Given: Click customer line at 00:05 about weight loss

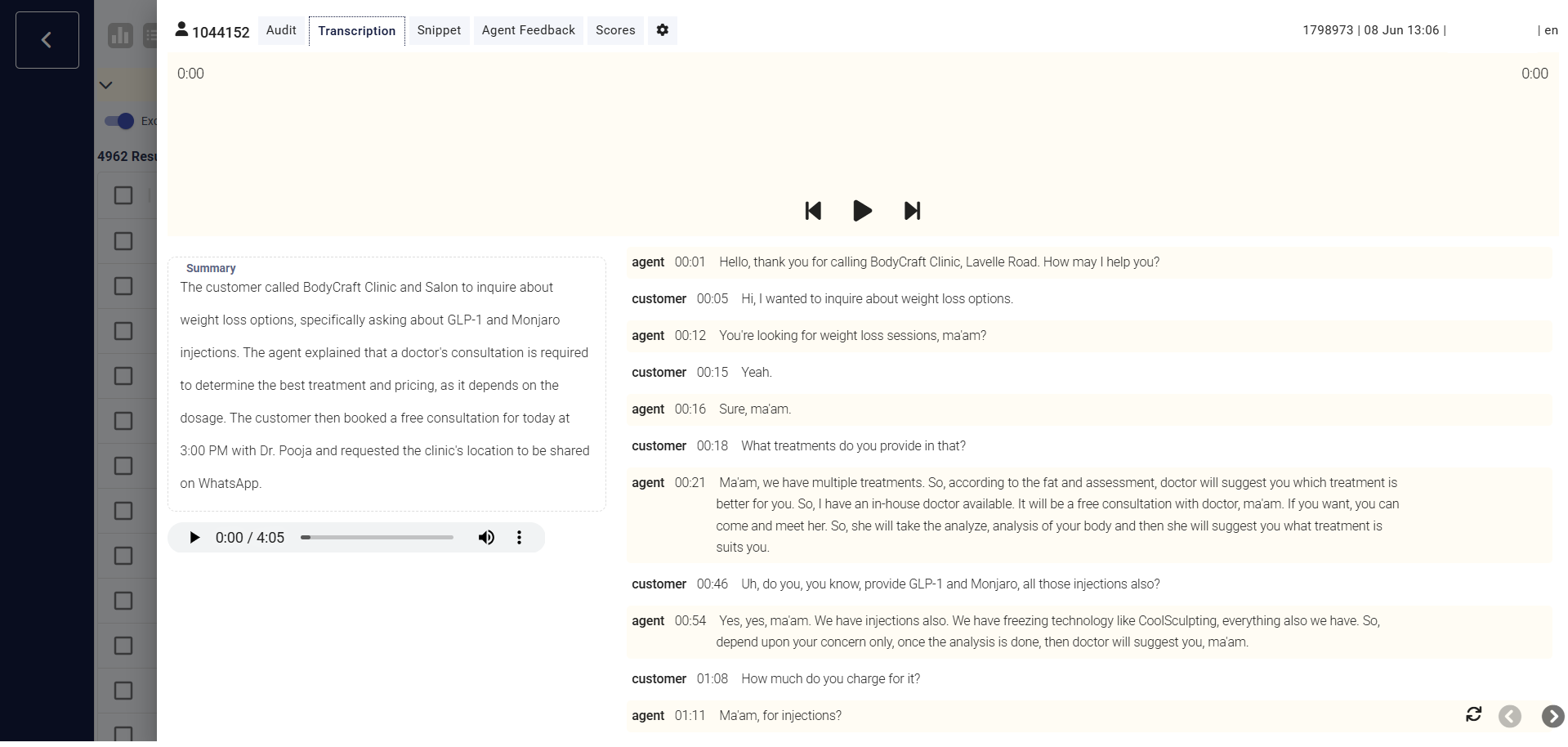Looking at the screenshot, I should (1088, 299).
